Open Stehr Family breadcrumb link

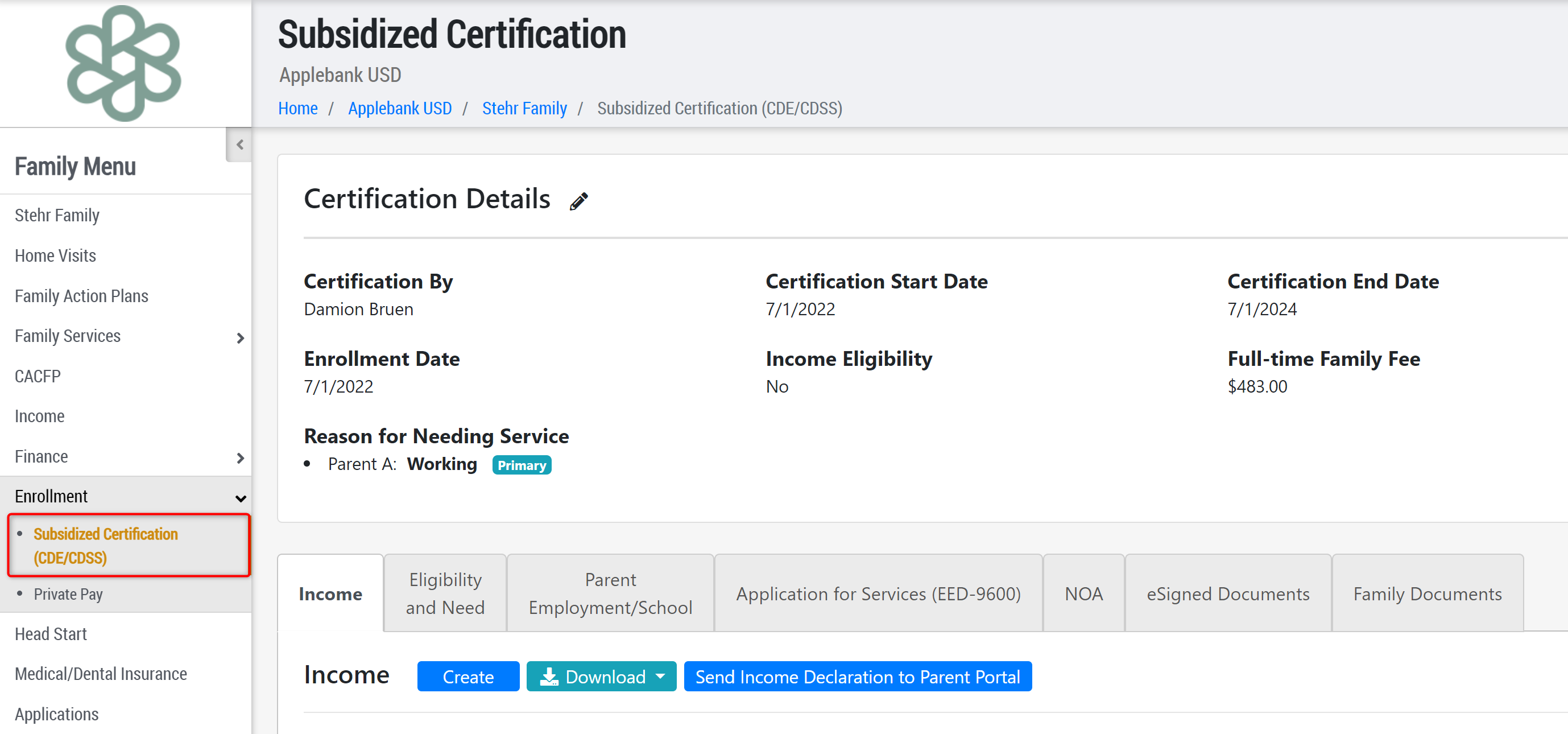point(524,109)
